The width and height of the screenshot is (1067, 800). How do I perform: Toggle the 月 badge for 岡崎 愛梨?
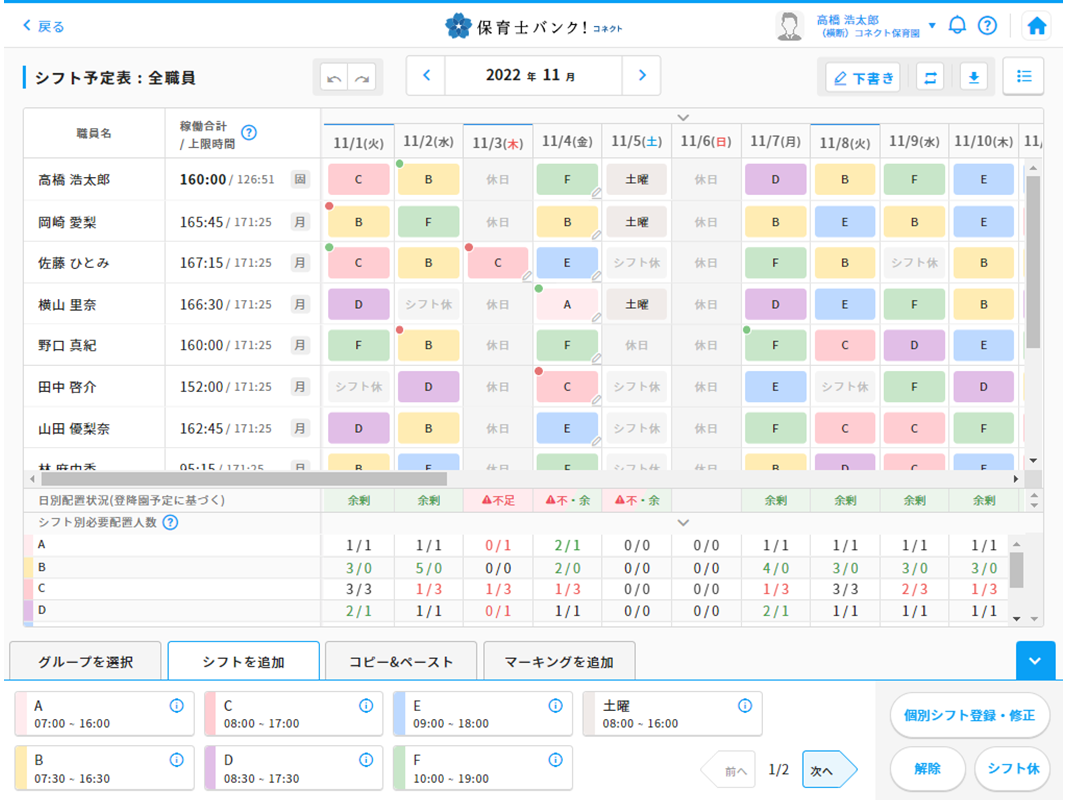tap(299, 221)
